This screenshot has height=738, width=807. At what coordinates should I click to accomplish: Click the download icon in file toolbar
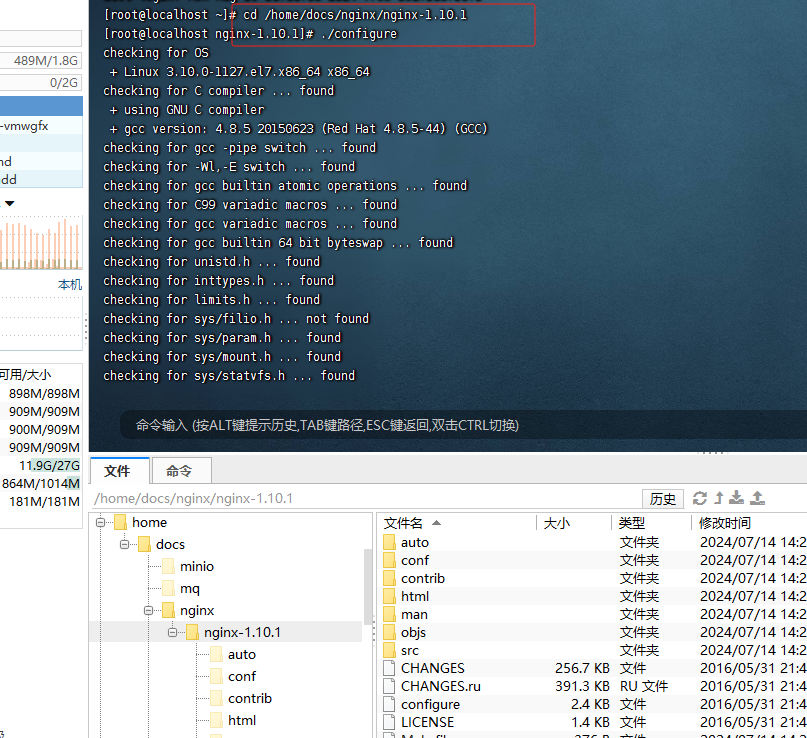[737, 498]
